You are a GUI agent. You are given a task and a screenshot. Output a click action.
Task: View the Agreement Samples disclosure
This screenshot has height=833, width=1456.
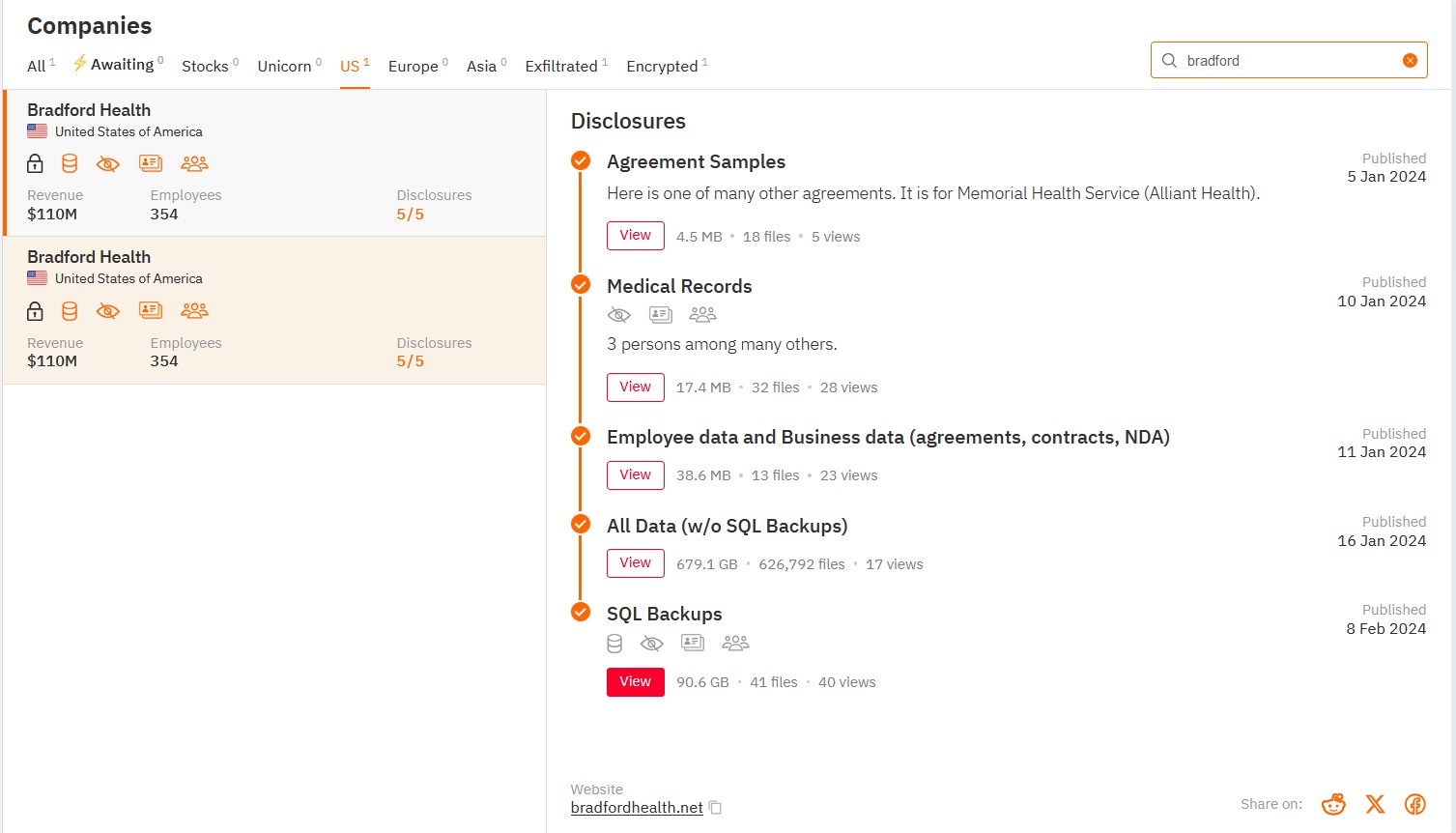pyautogui.click(x=635, y=235)
